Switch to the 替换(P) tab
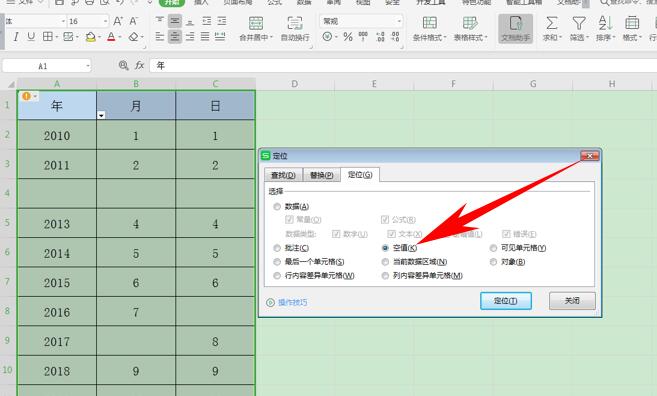The height and width of the screenshot is (396, 657). tap(321, 175)
